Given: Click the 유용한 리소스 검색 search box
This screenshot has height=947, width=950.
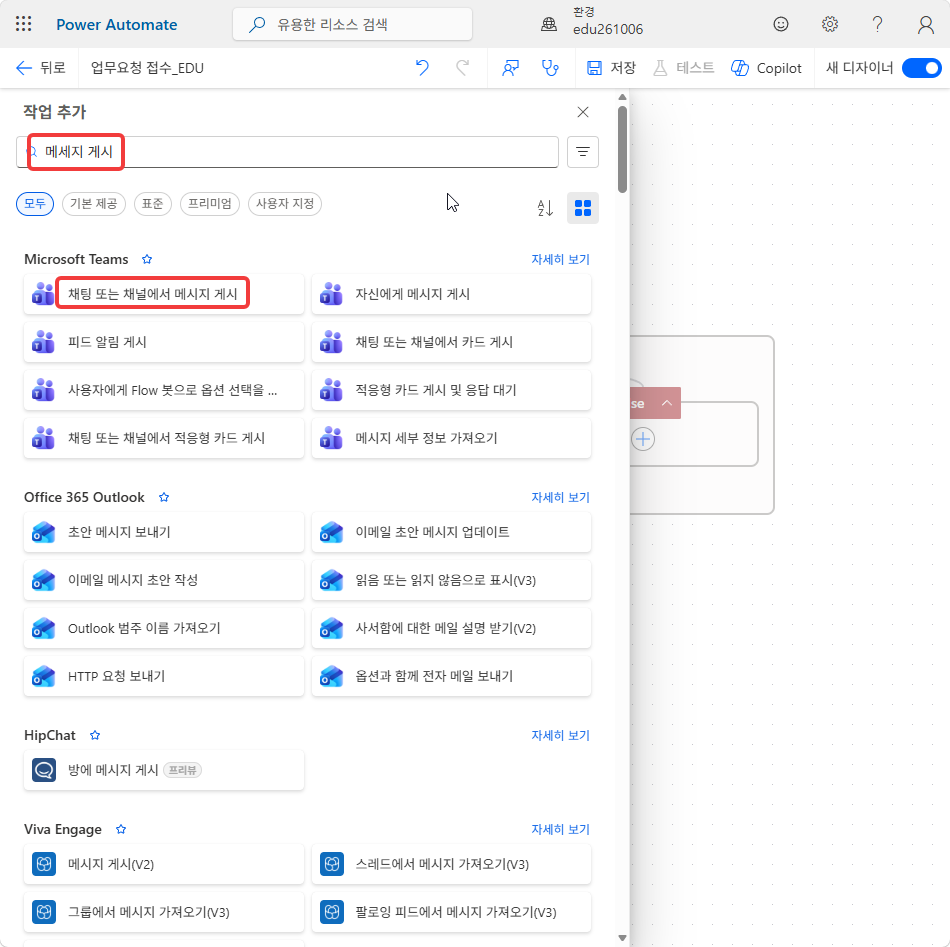Looking at the screenshot, I should [x=353, y=24].
